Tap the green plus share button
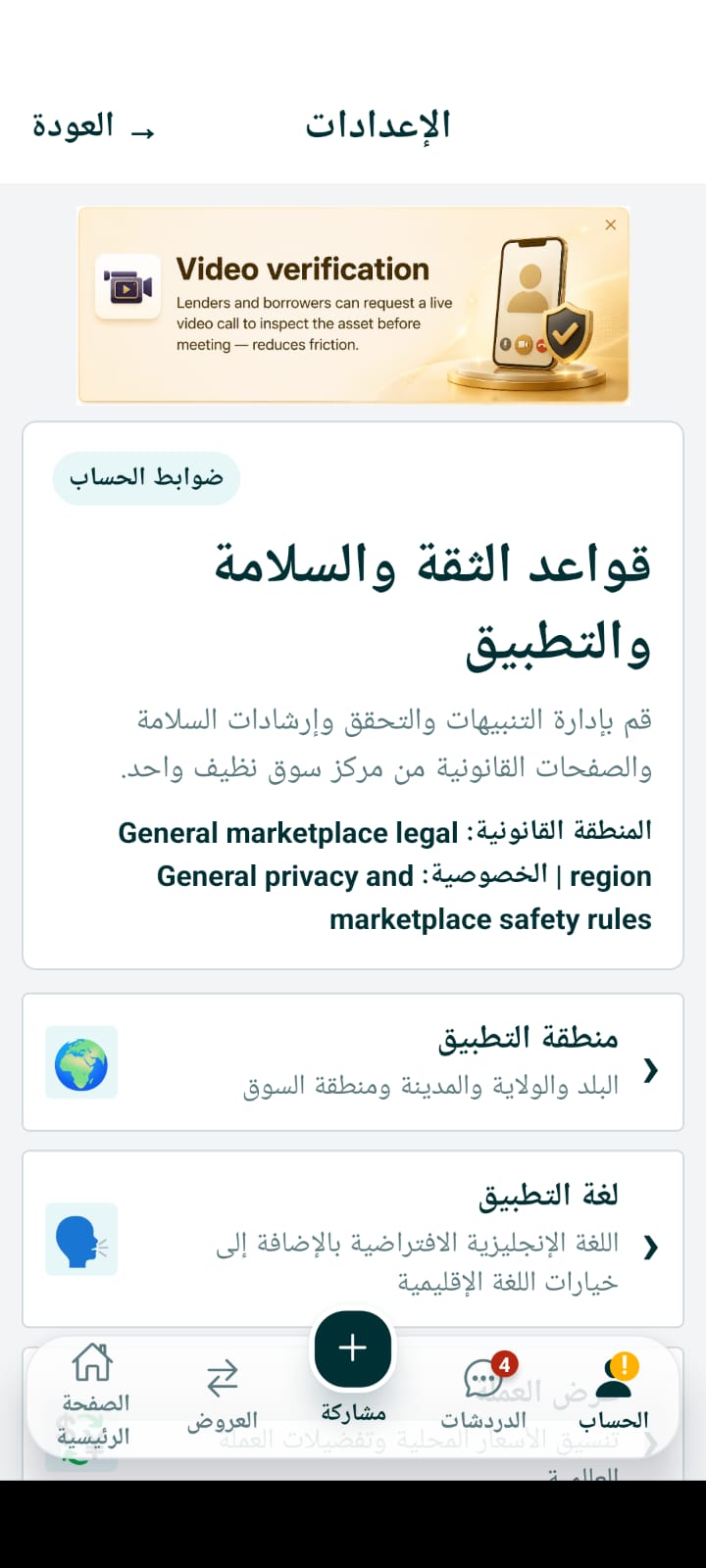This screenshot has width=706, height=1568. 353,1348
